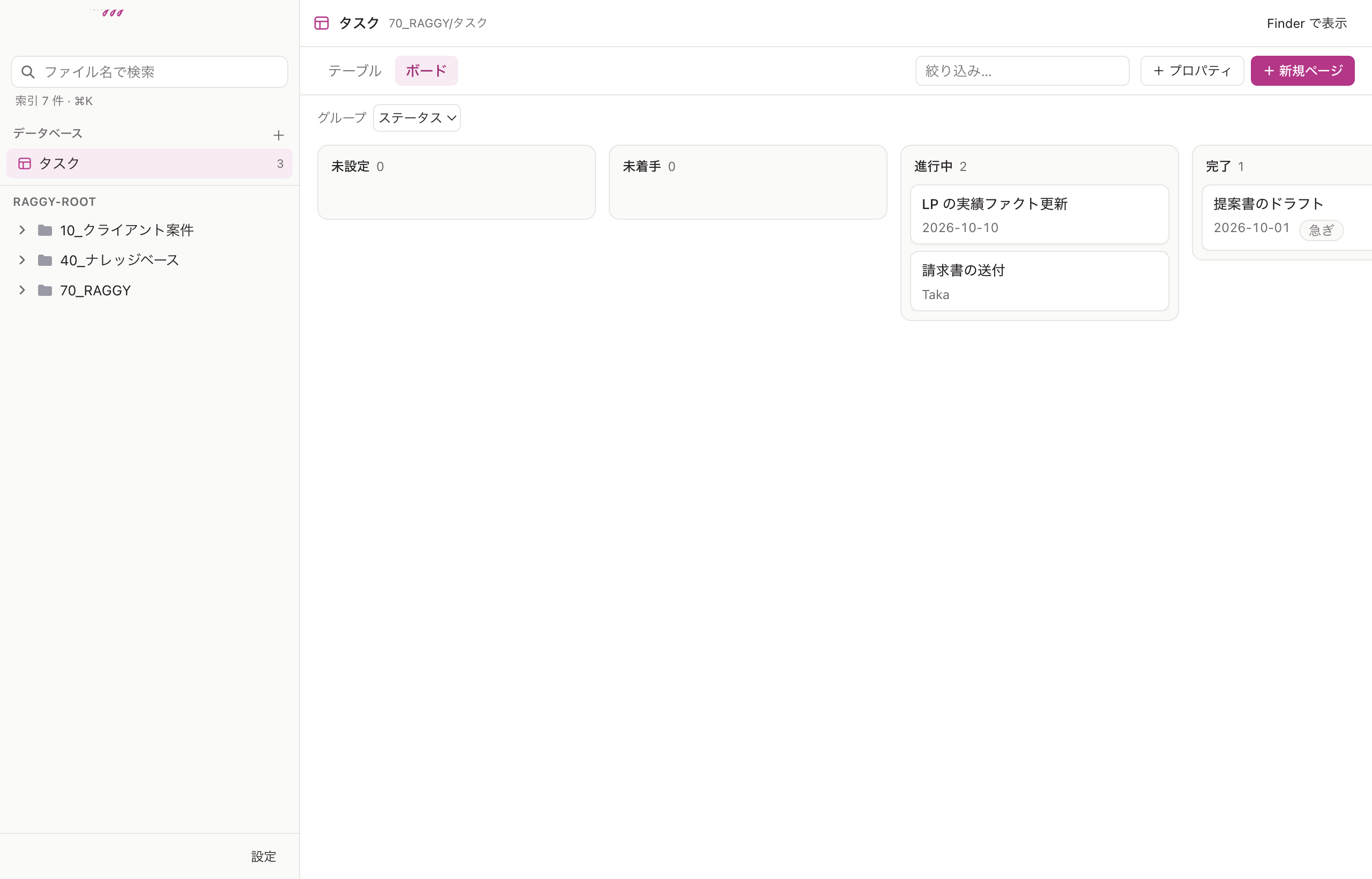1372x879 pixels.
Task: Click the folder icon of 70_RAGGY
Action: 45,290
